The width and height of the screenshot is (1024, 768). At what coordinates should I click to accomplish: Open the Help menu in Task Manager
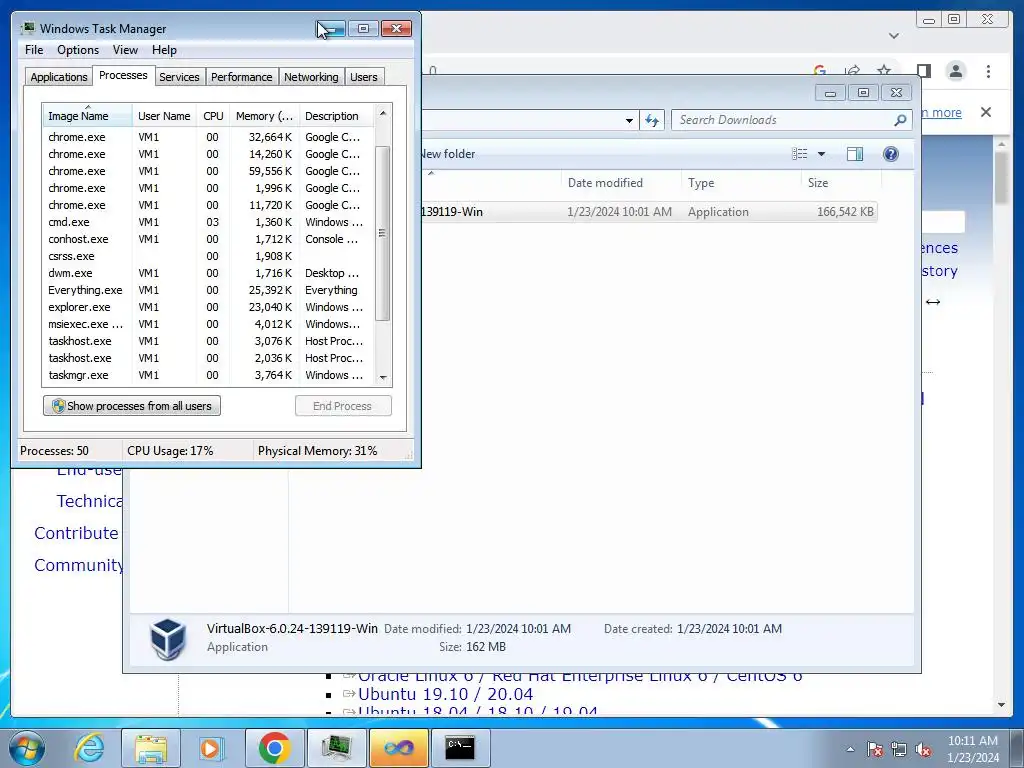pyautogui.click(x=164, y=50)
